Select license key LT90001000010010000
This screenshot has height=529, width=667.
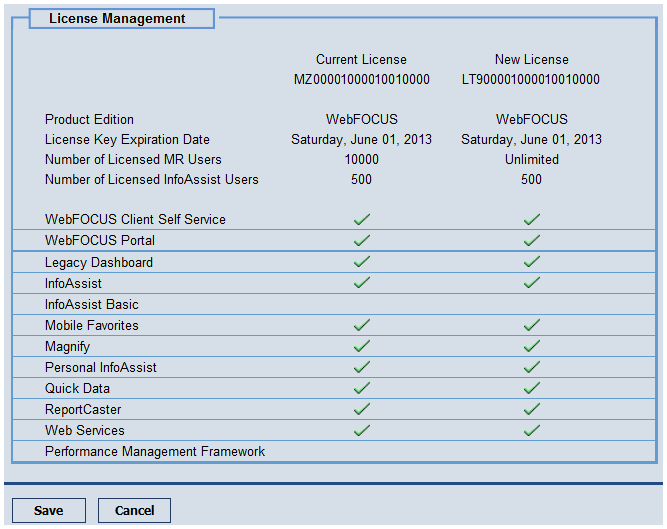point(531,80)
